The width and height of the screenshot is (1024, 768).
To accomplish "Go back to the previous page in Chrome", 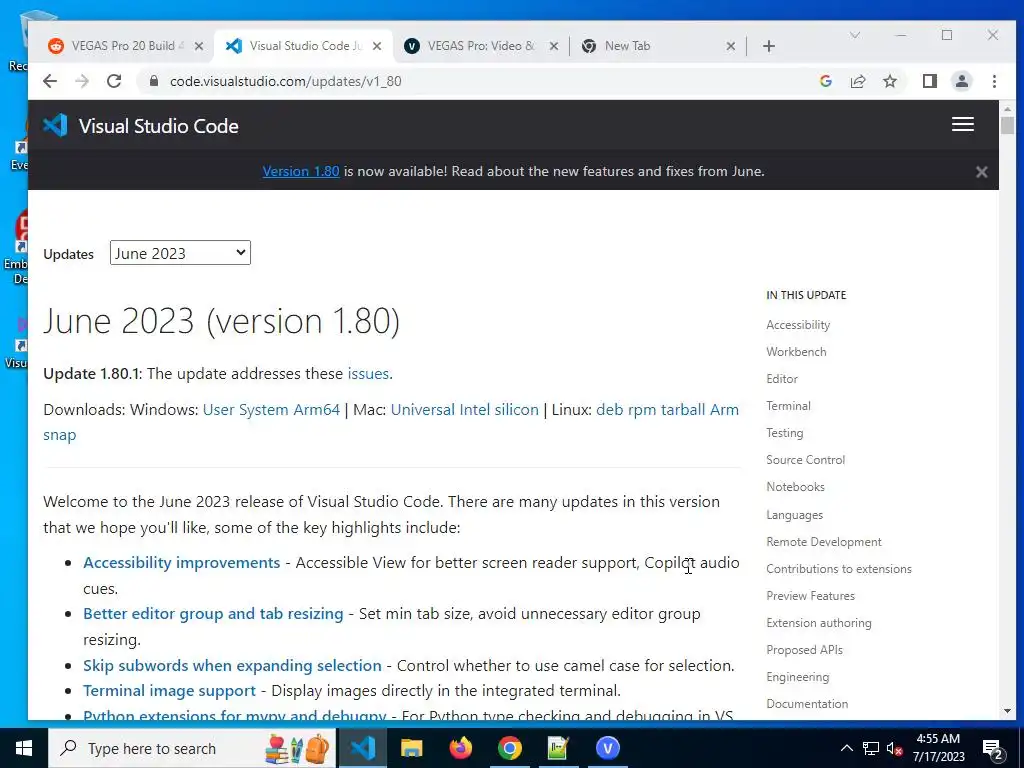I will [x=50, y=81].
